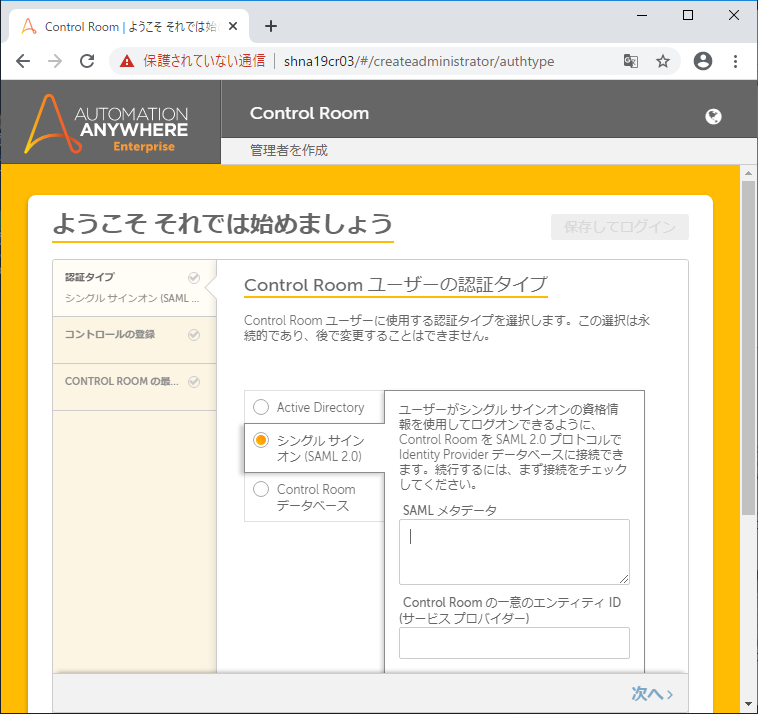The width and height of the screenshot is (758, 714).
Task: Click the SAML メタデータ label
Action: coord(450,510)
